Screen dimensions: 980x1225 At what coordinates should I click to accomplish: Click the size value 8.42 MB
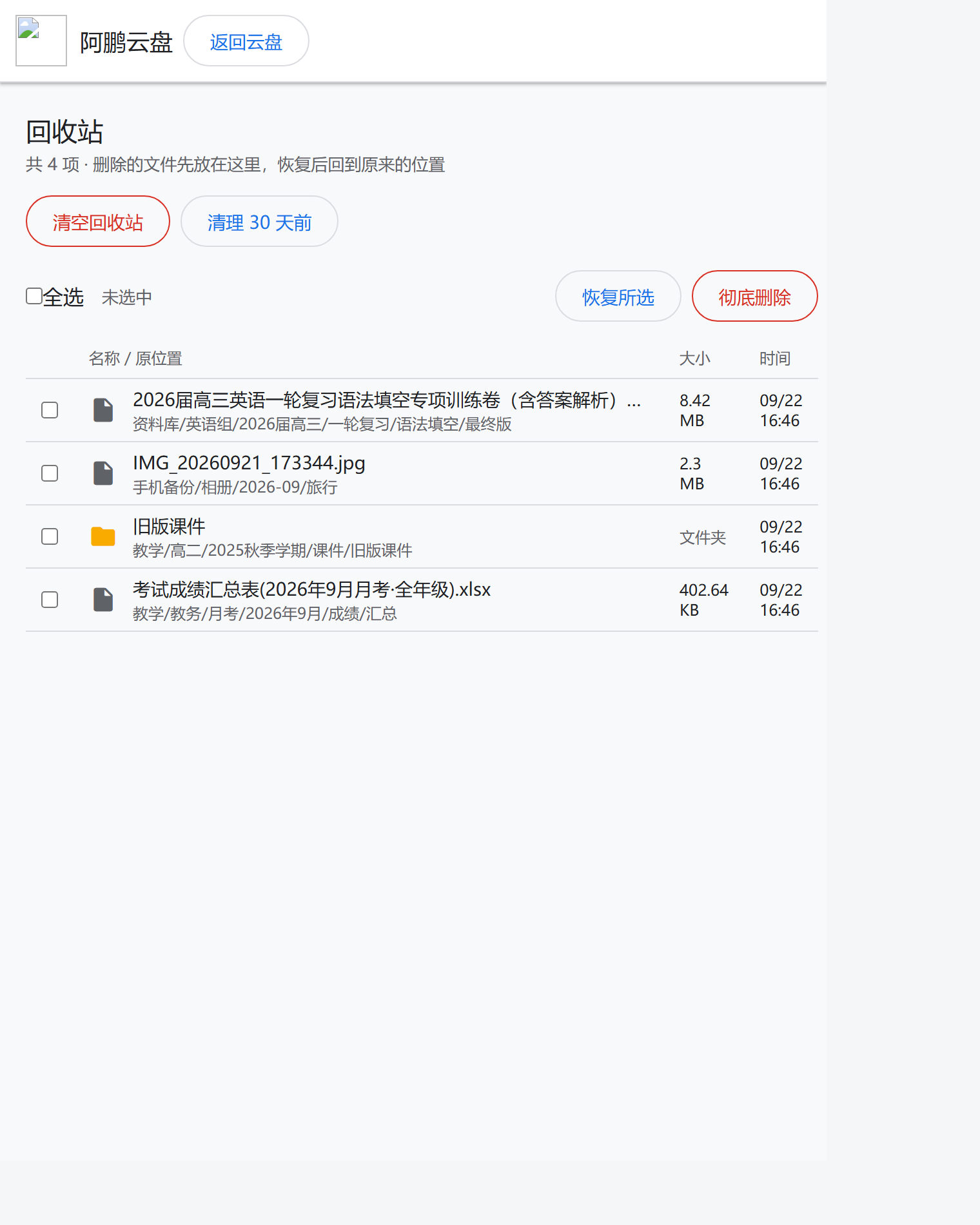(695, 410)
